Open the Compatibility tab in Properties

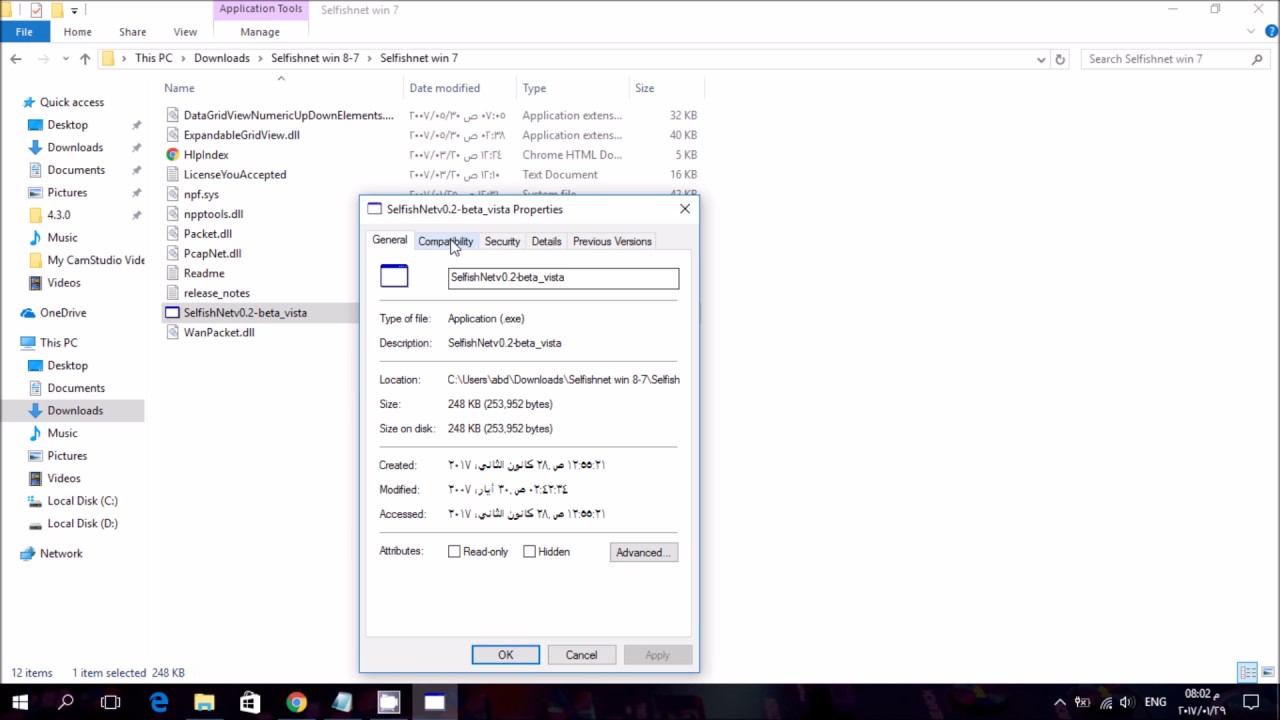pos(445,241)
